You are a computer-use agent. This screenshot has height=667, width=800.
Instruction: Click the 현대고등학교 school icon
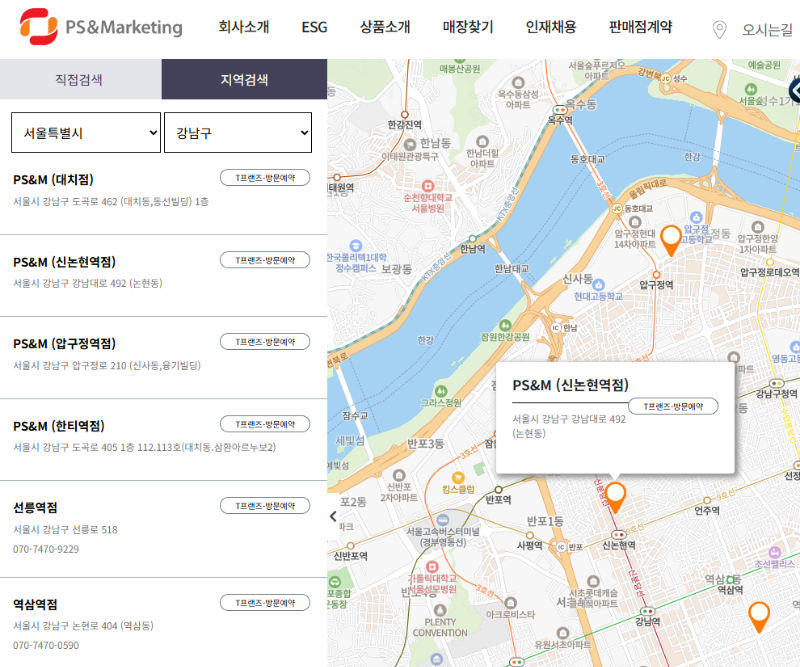(598, 284)
